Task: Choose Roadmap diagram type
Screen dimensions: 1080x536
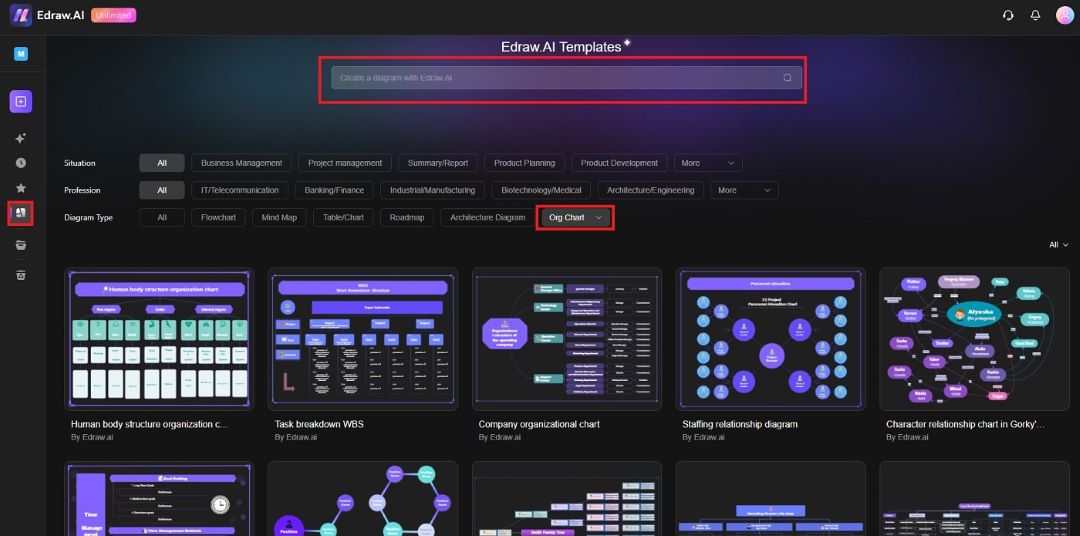Action: coord(406,218)
